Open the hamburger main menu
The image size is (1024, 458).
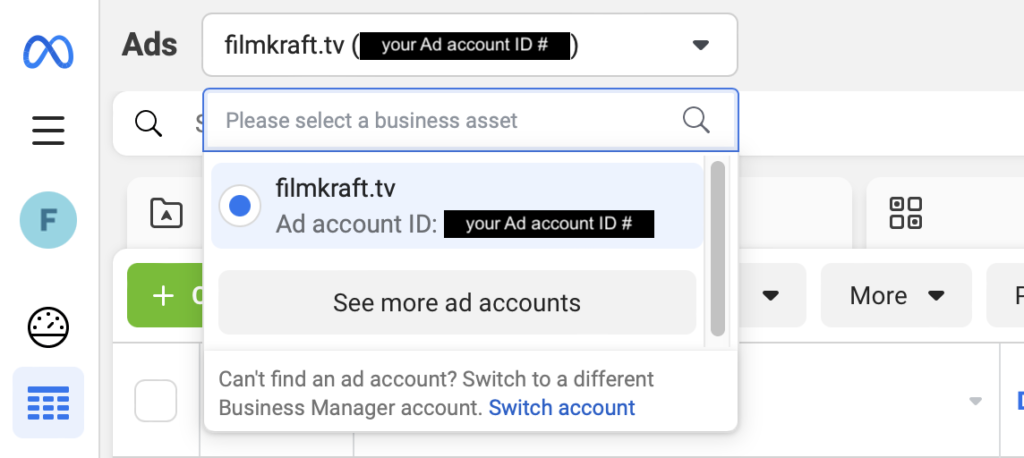pos(48,131)
